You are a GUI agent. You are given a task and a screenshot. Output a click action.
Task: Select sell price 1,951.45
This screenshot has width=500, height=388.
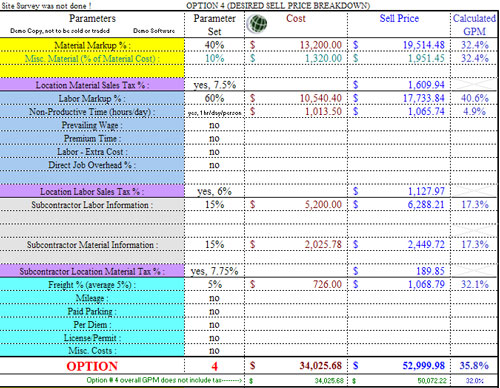pyautogui.click(x=426, y=58)
